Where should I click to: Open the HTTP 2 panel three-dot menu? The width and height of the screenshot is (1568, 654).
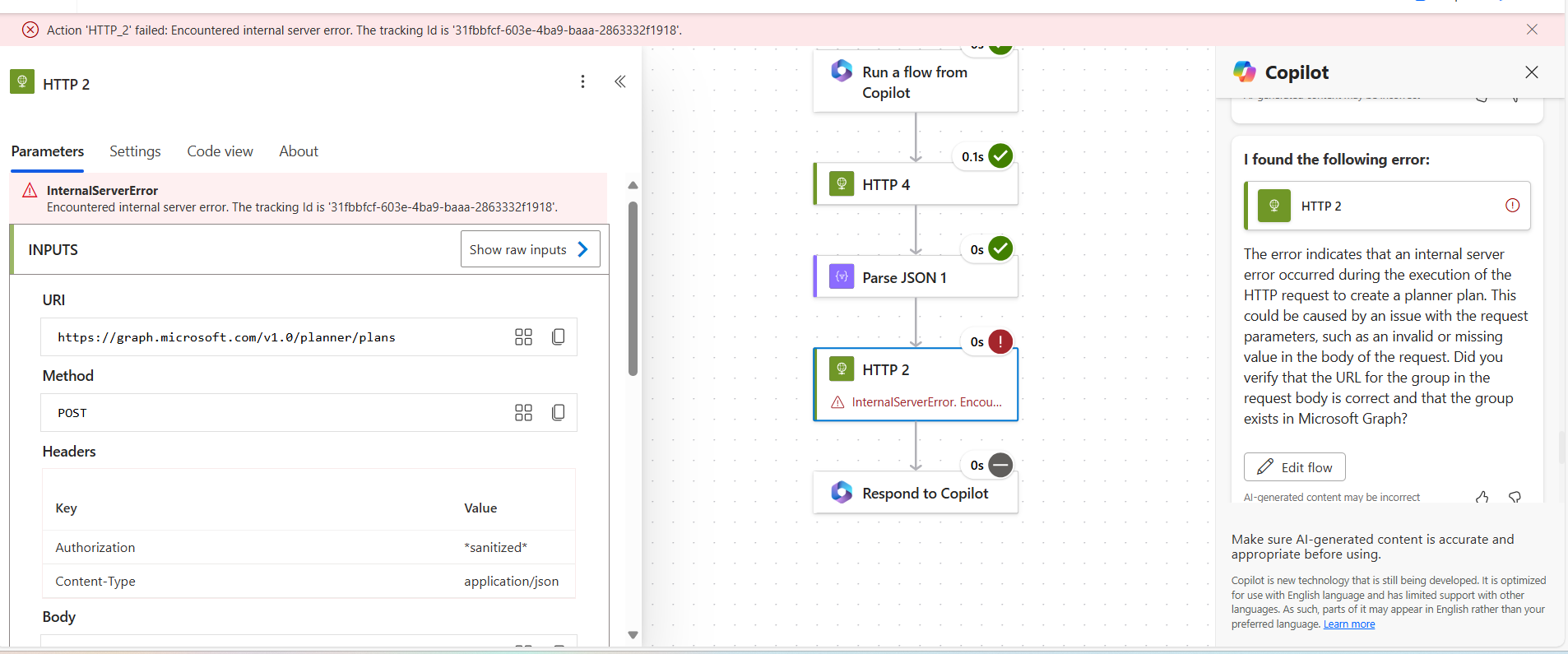click(x=582, y=81)
